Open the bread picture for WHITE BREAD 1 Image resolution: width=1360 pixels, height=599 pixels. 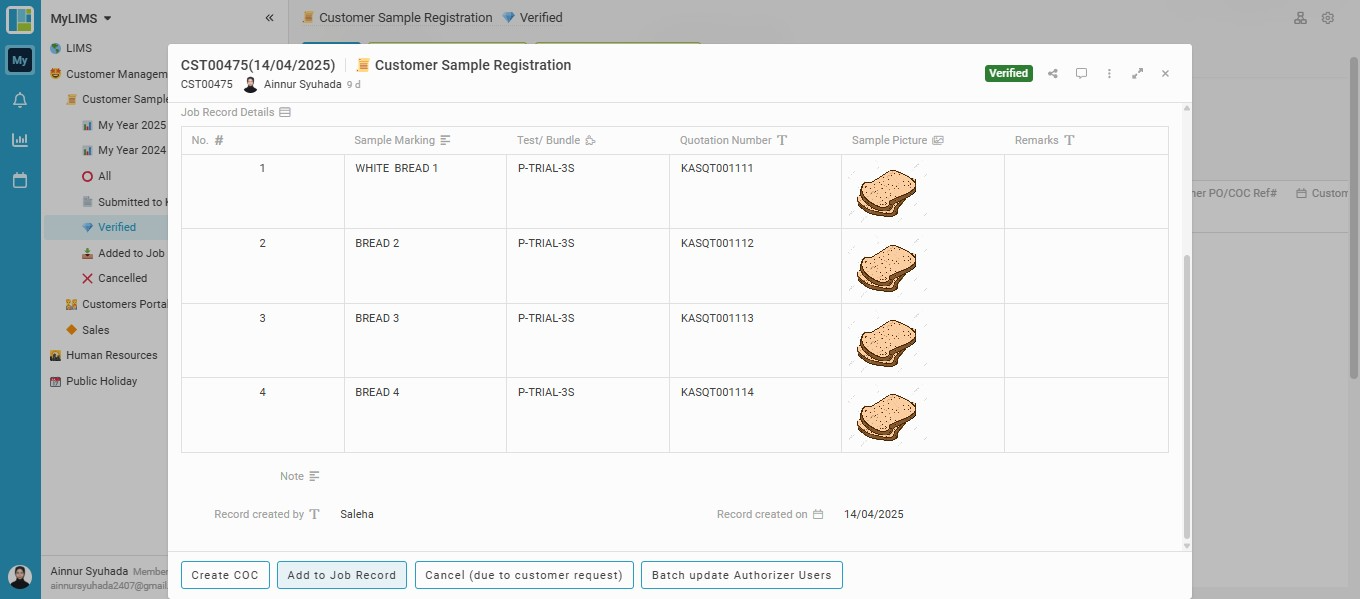[889, 192]
